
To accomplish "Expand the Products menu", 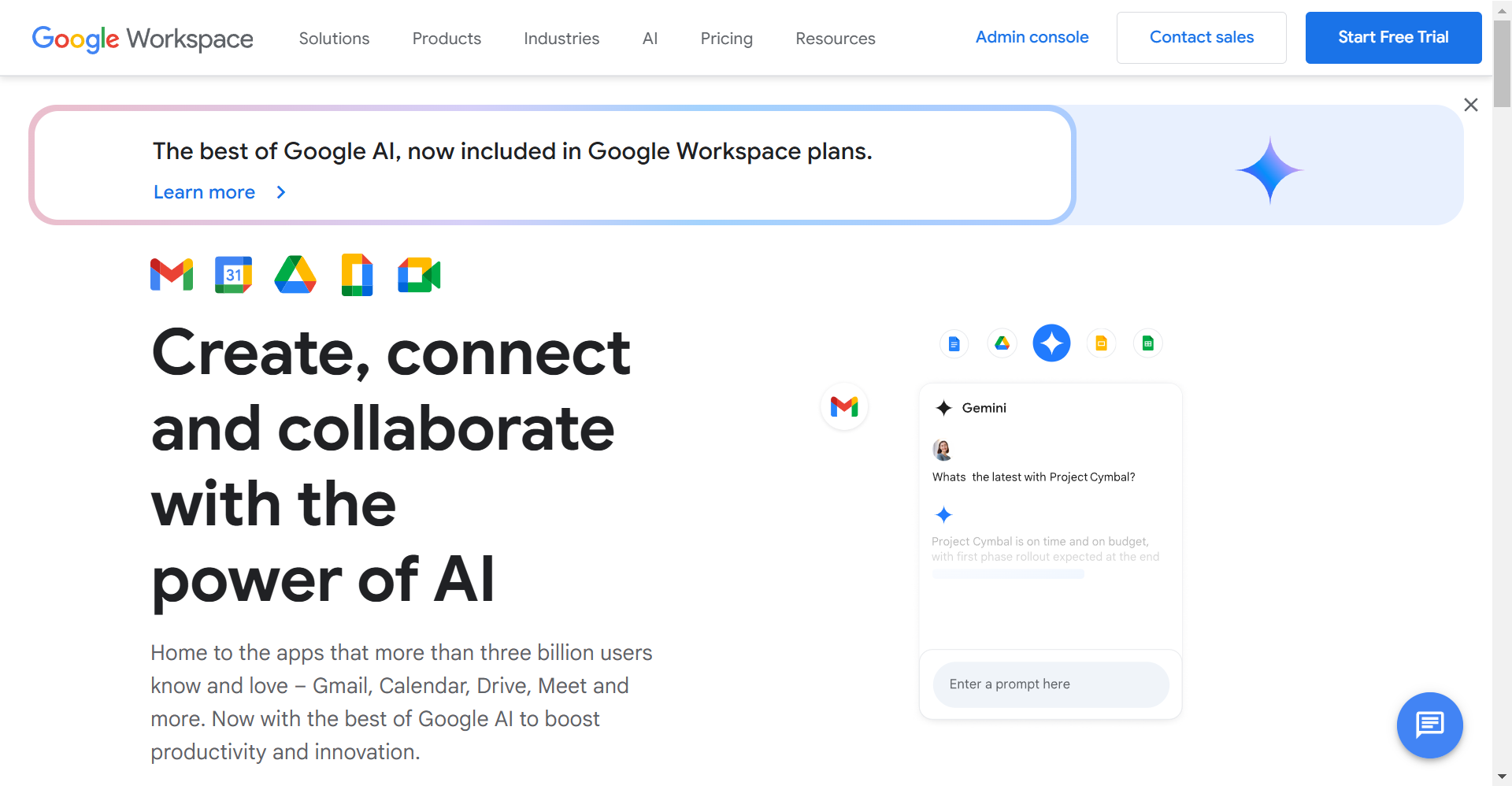I will pyautogui.click(x=447, y=39).
